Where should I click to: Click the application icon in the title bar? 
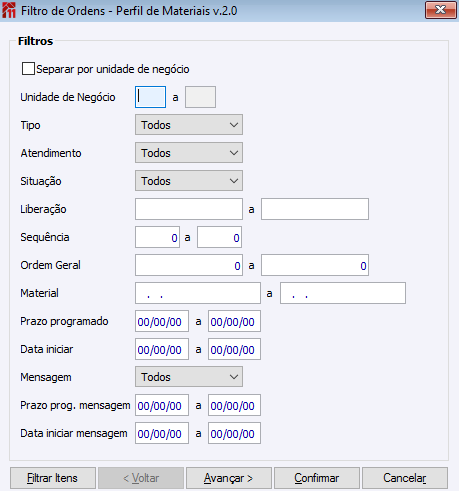(x=9, y=10)
